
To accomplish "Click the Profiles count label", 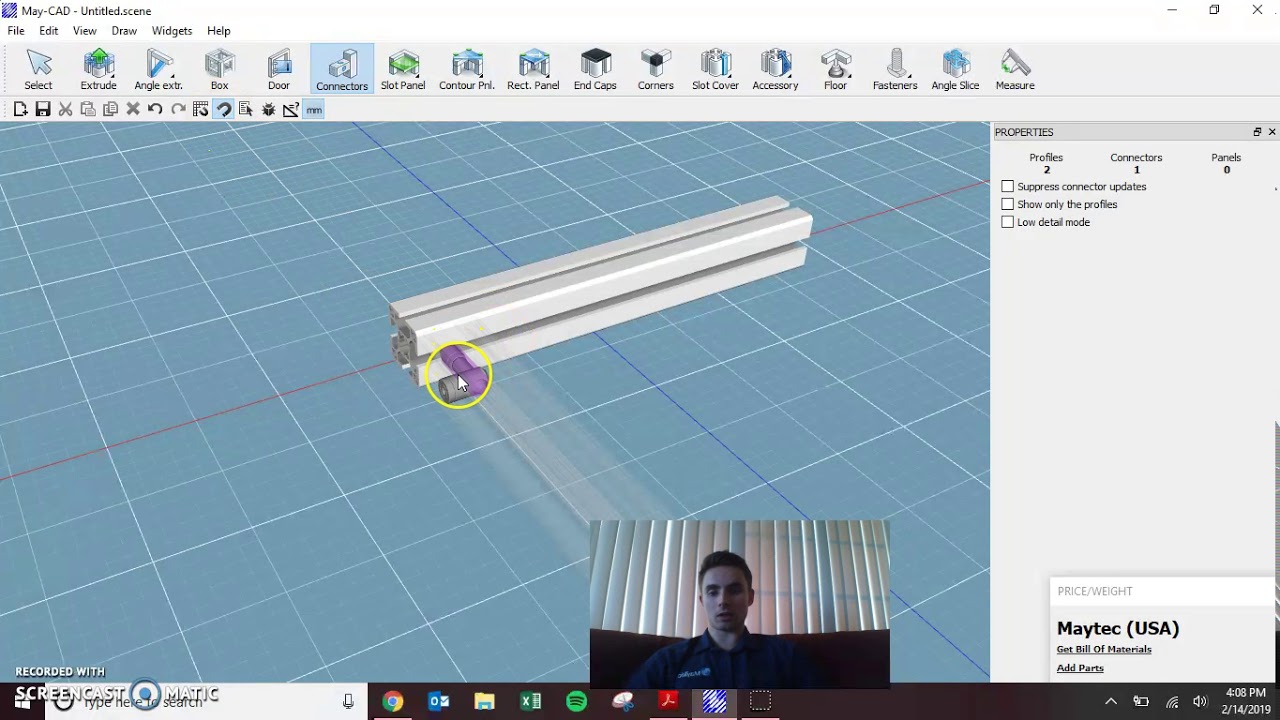I will coord(1046,157).
